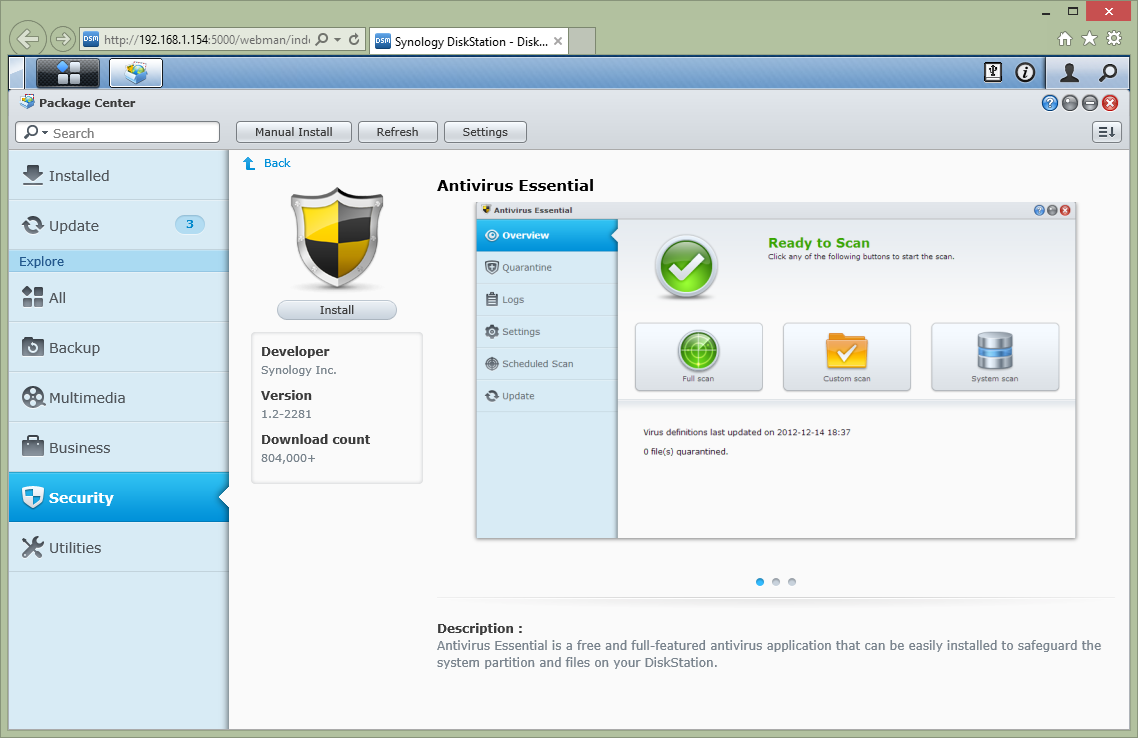Select the Utilities category
This screenshot has width=1138, height=738.
[x=118, y=547]
